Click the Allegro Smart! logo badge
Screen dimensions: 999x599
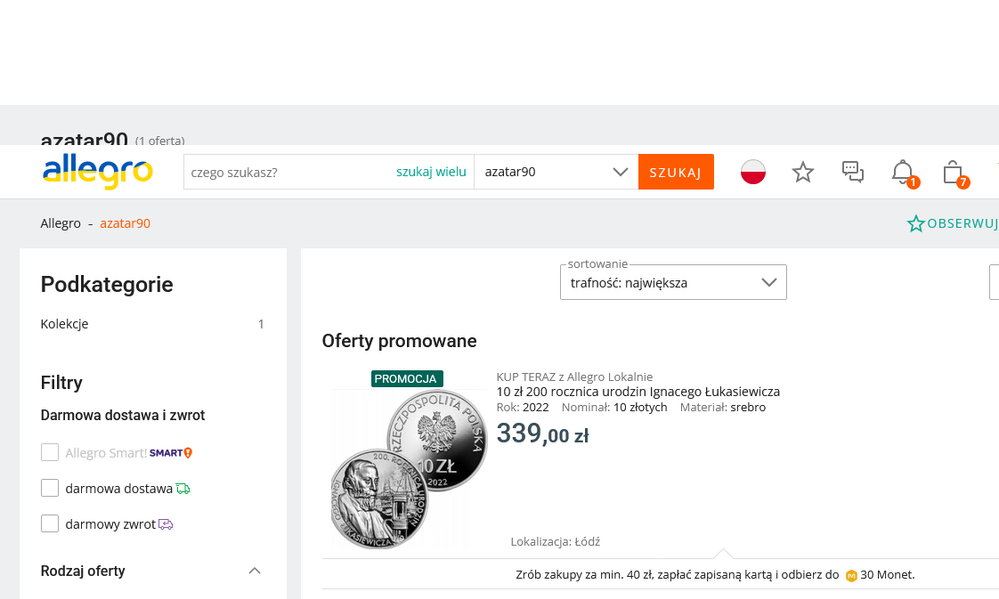(170, 453)
